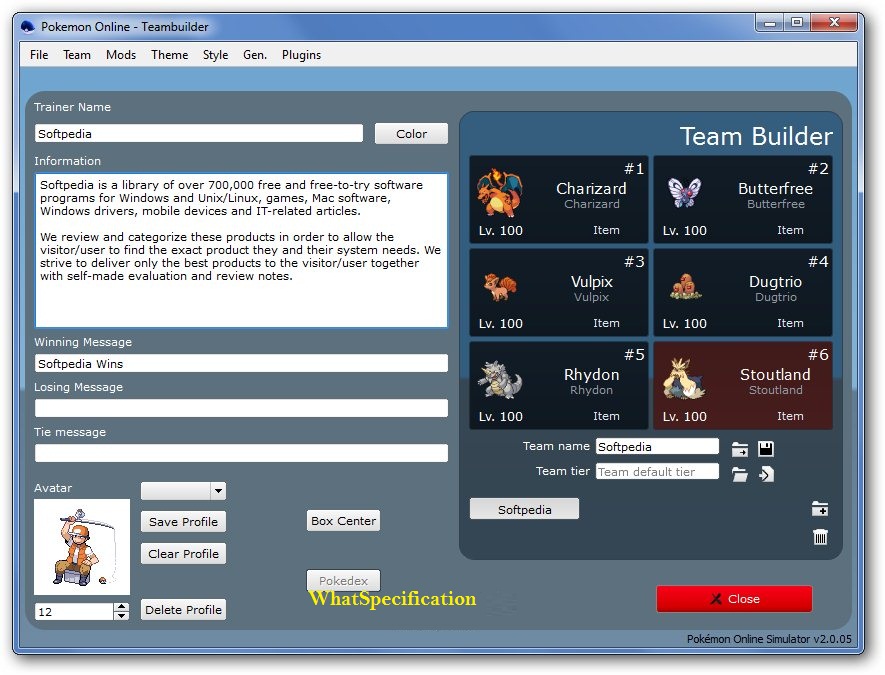Open the Mods menu
This screenshot has width=885, height=675.
tap(120, 55)
